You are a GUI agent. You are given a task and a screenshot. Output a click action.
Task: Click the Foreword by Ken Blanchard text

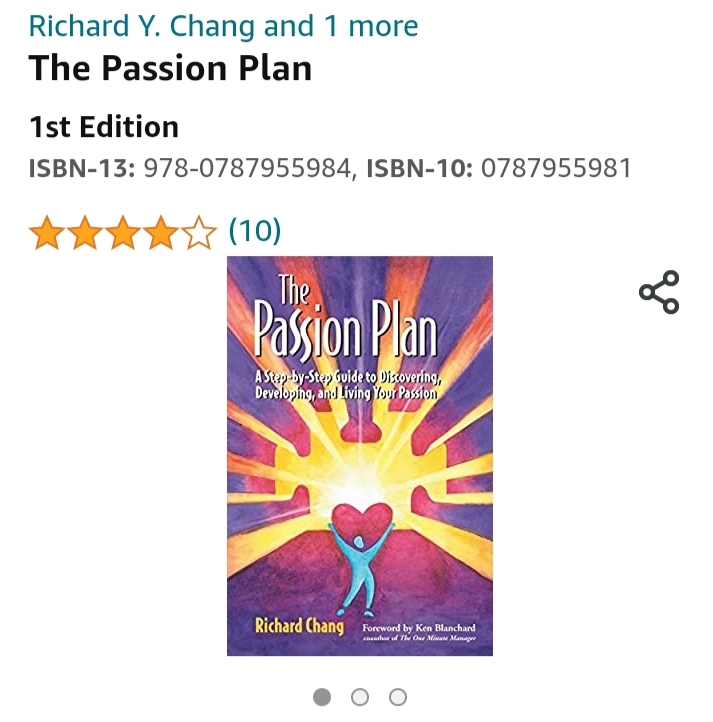pyautogui.click(x=419, y=628)
